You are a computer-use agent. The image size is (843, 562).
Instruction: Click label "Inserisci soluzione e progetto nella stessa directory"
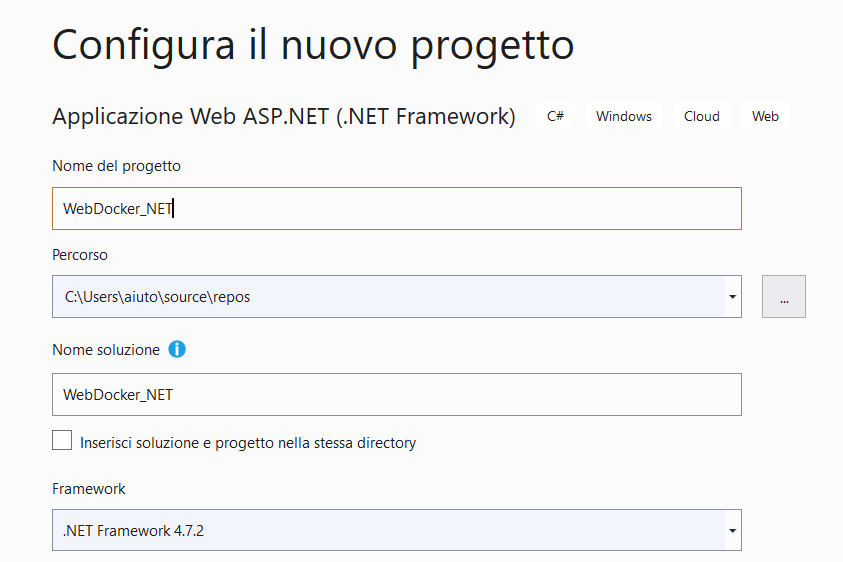(x=248, y=443)
